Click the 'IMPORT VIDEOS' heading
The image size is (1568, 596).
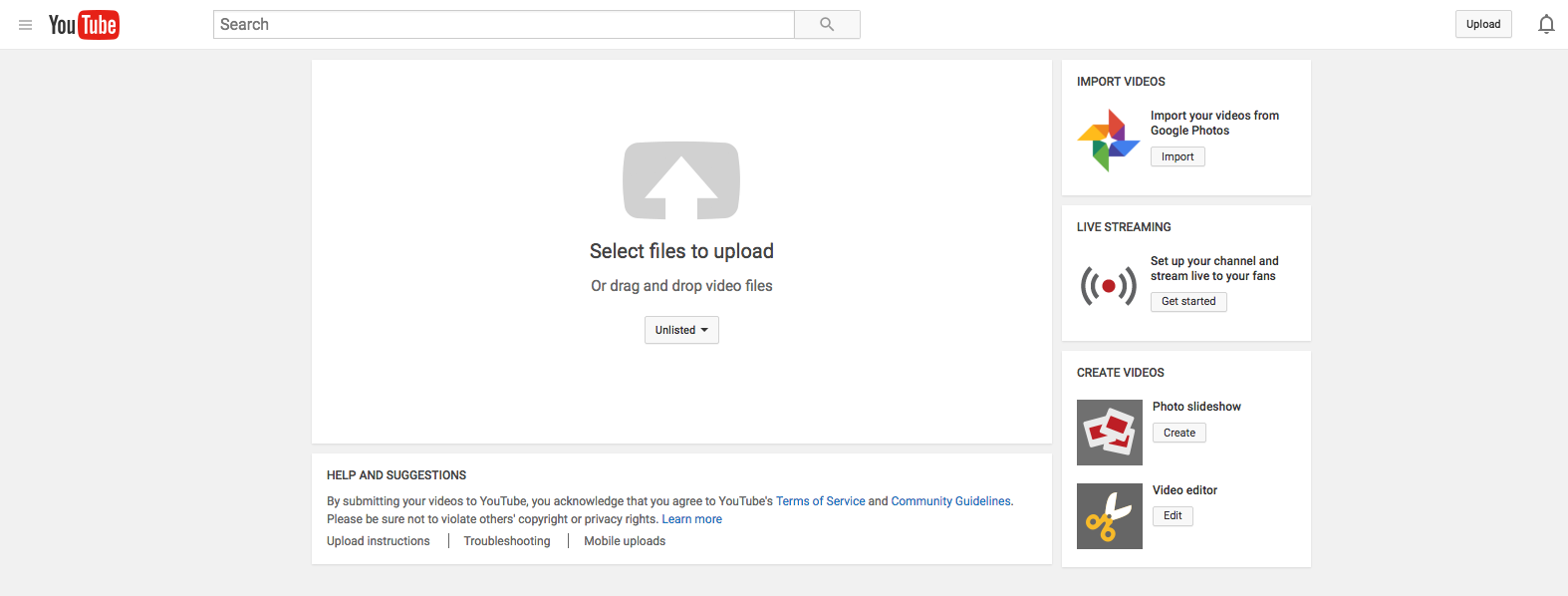(x=1121, y=82)
